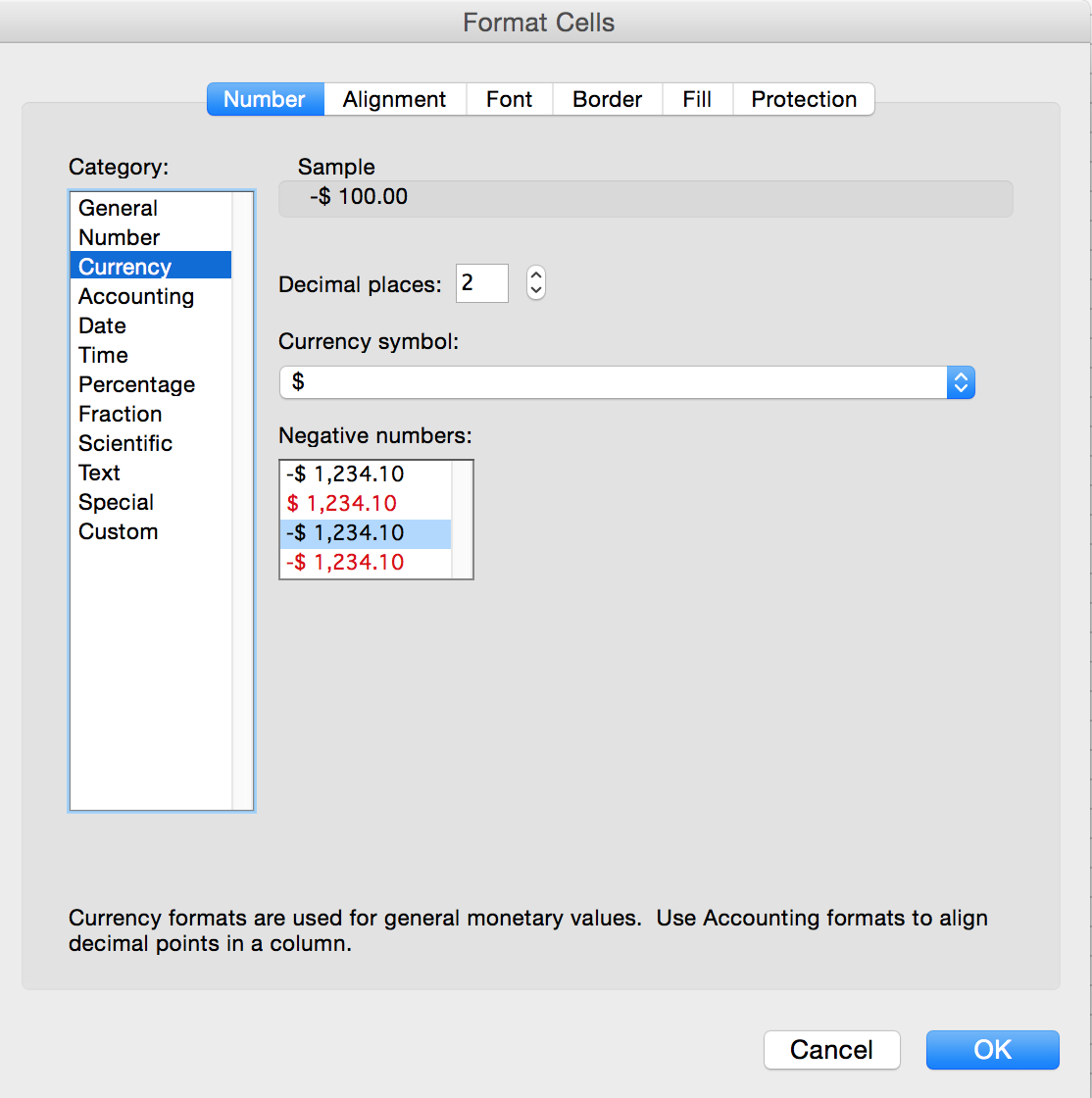Screen dimensions: 1092x1098
Task: Open the Alignment tab
Action: 395,99
